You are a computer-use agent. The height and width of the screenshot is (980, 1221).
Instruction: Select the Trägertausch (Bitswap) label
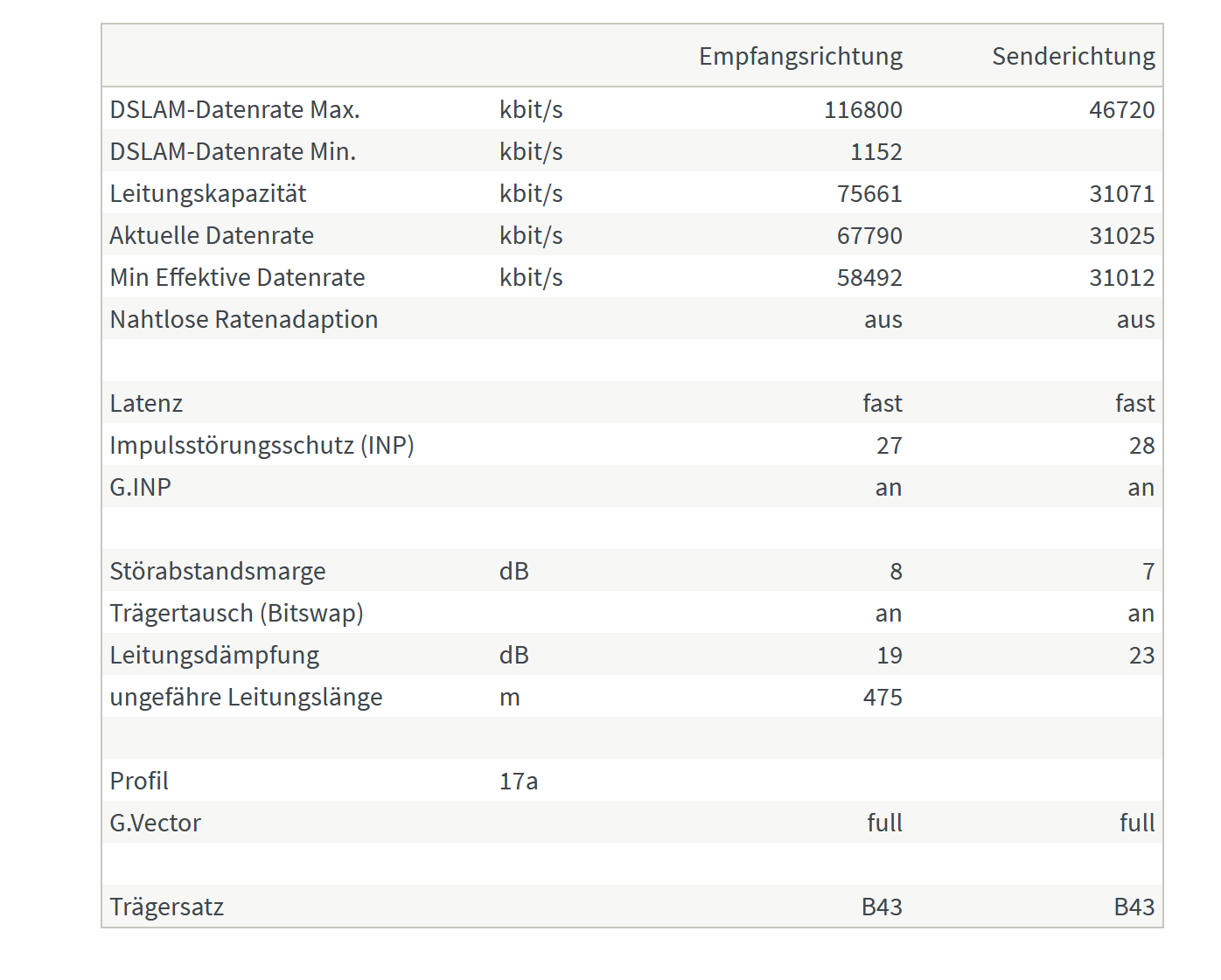pyautogui.click(x=236, y=613)
